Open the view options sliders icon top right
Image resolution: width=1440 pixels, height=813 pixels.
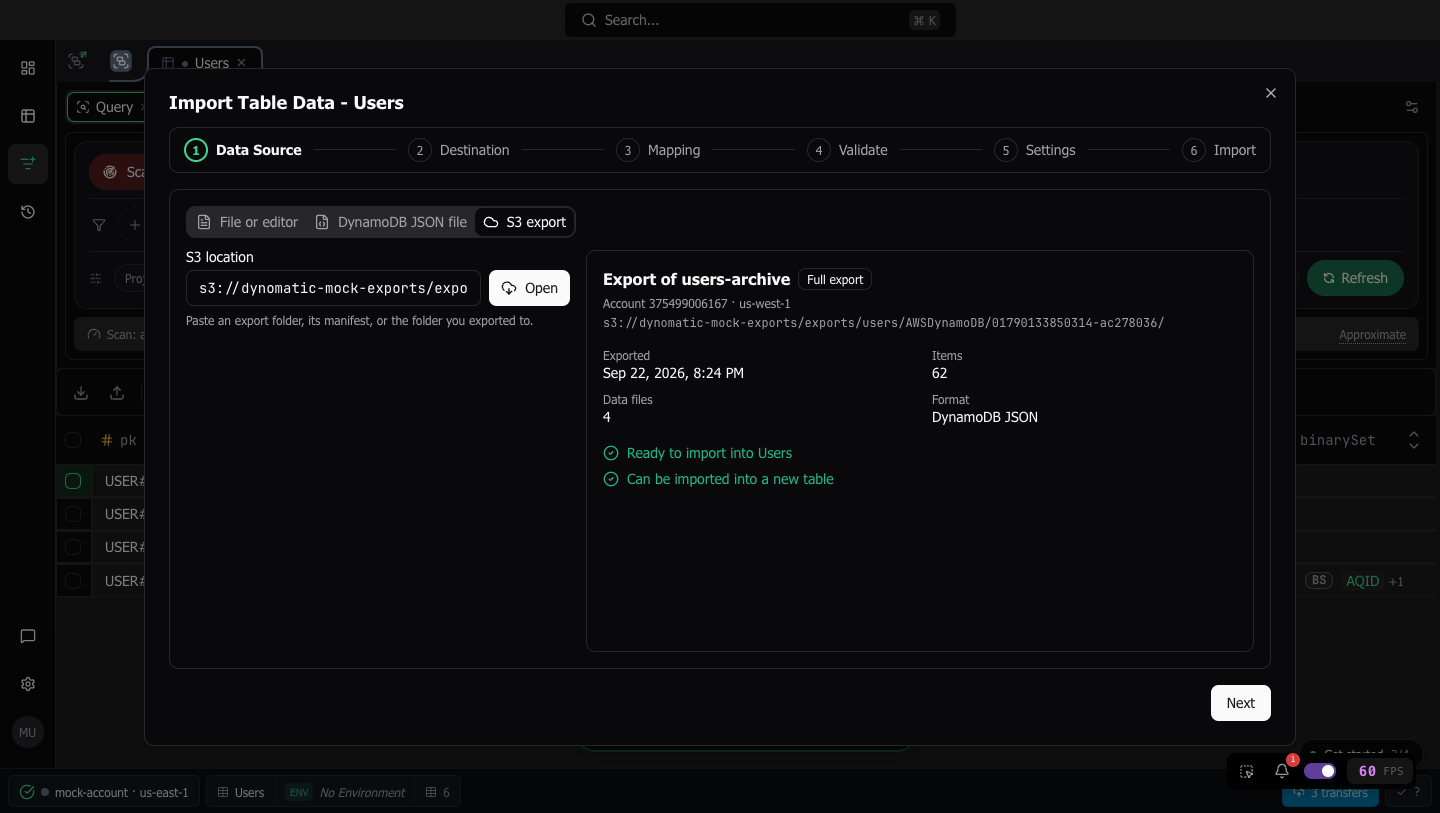tap(1412, 107)
